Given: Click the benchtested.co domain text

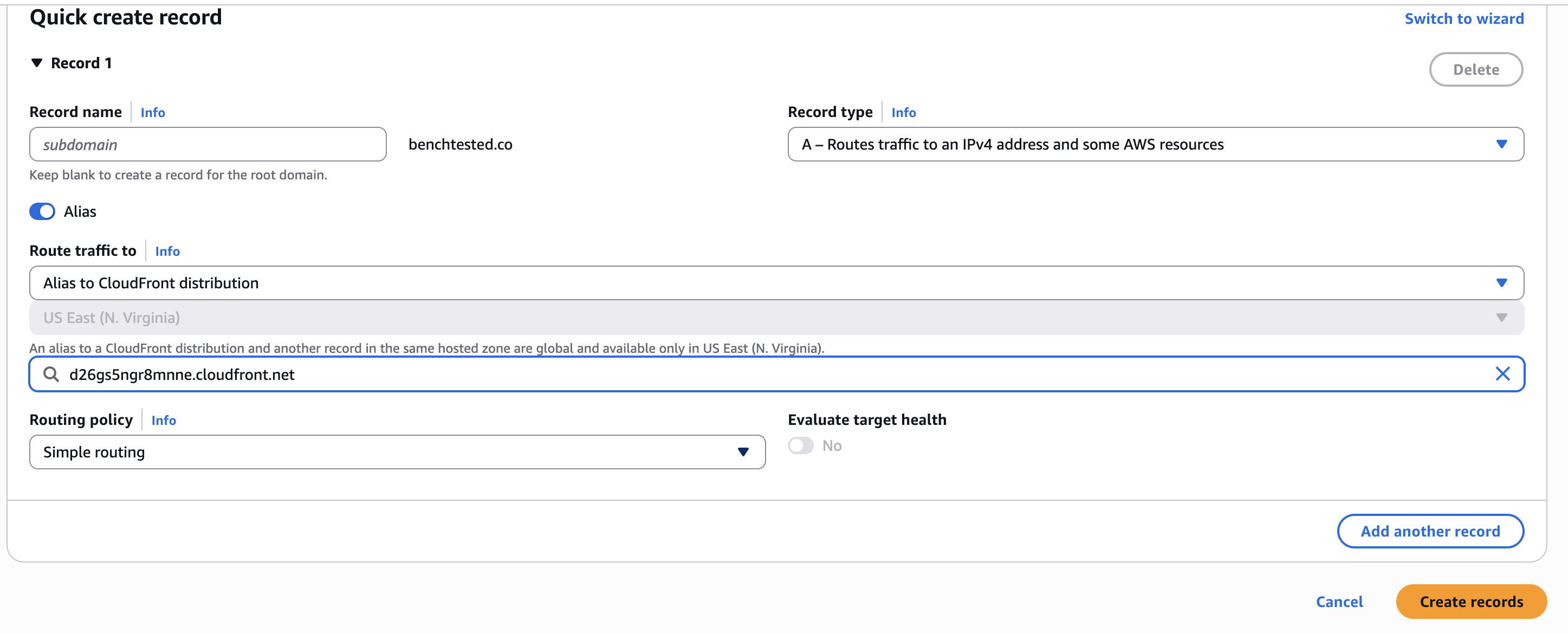Looking at the screenshot, I should point(460,144).
